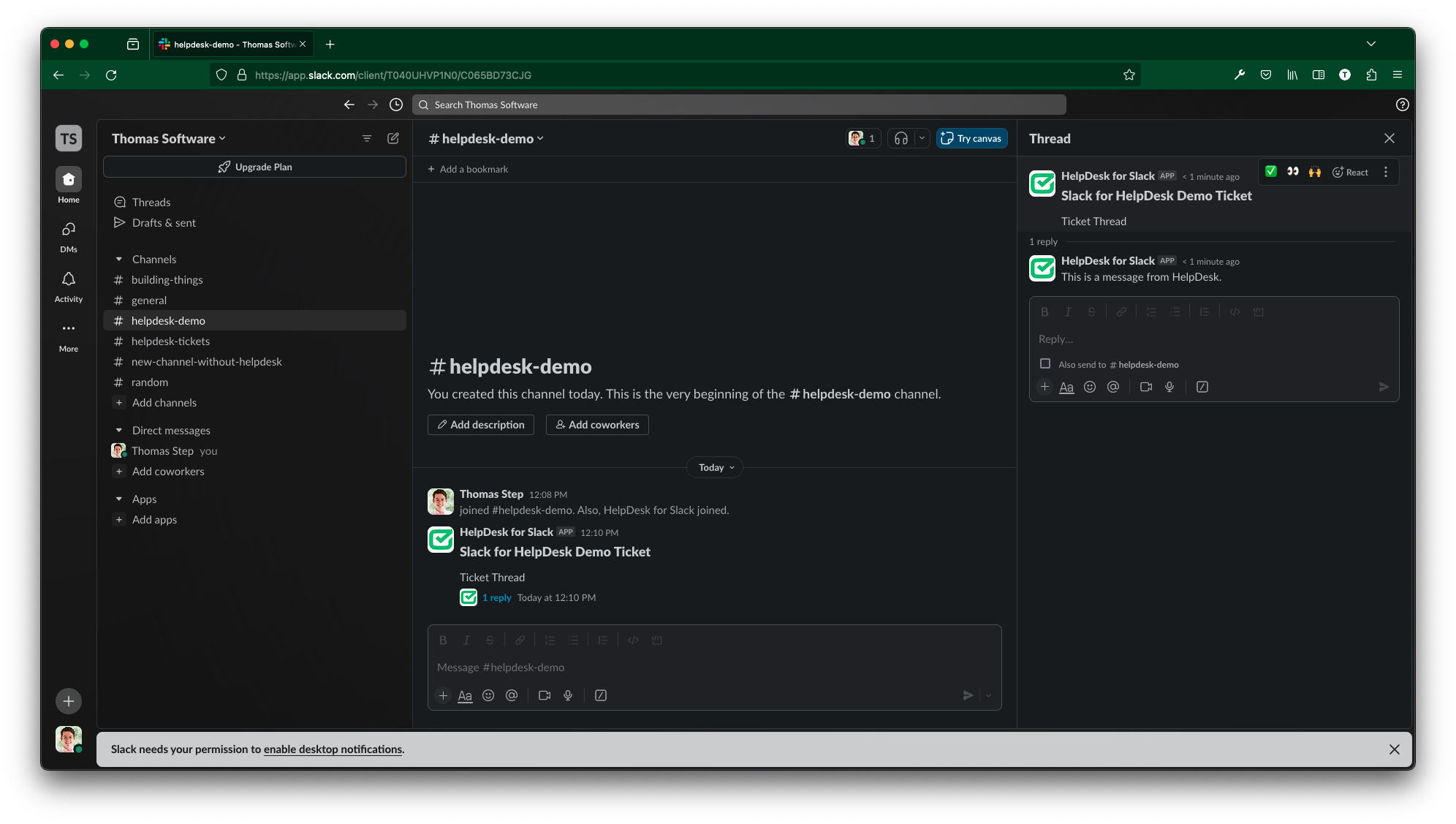Open slash shortcuts in channel composer

601,695
